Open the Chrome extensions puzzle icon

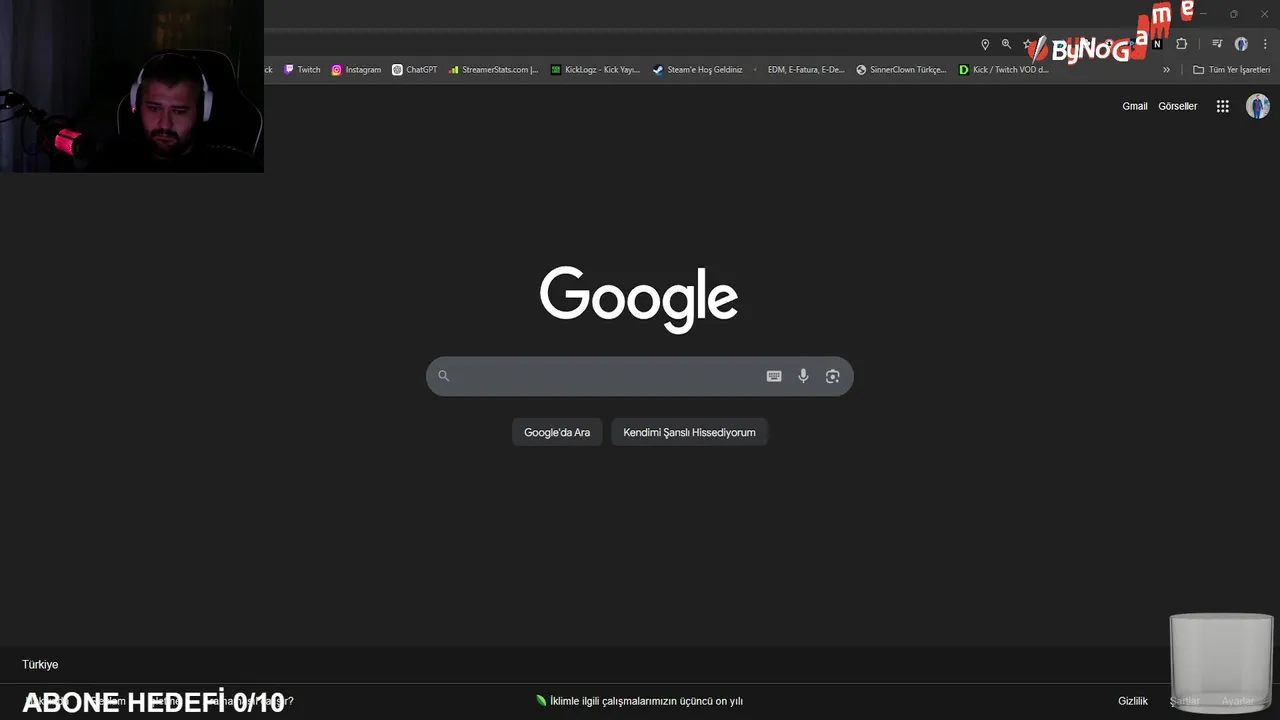point(1182,44)
